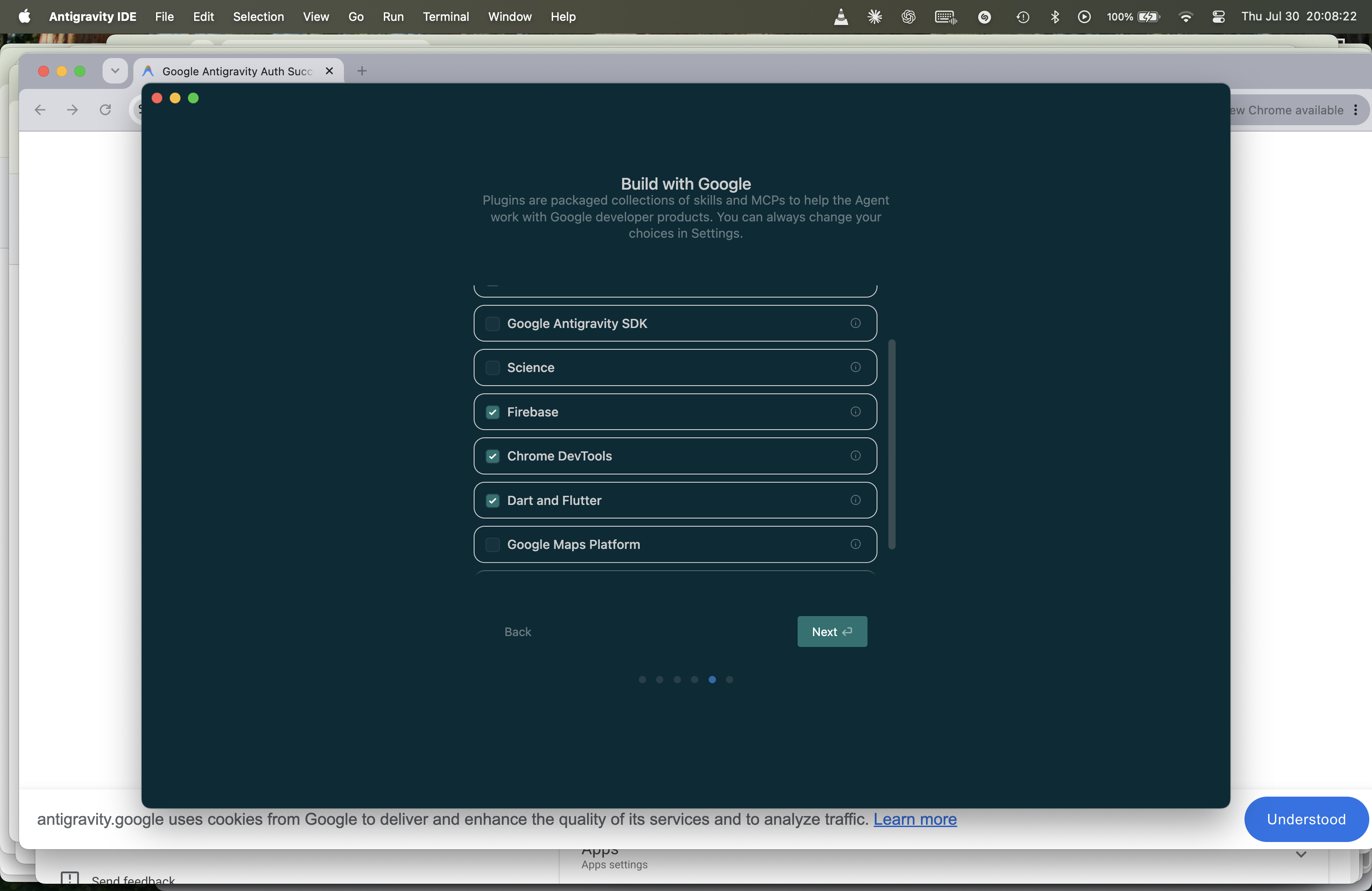Open the Time Machine clock icon
Image resolution: width=1372 pixels, height=891 pixels.
click(1023, 17)
